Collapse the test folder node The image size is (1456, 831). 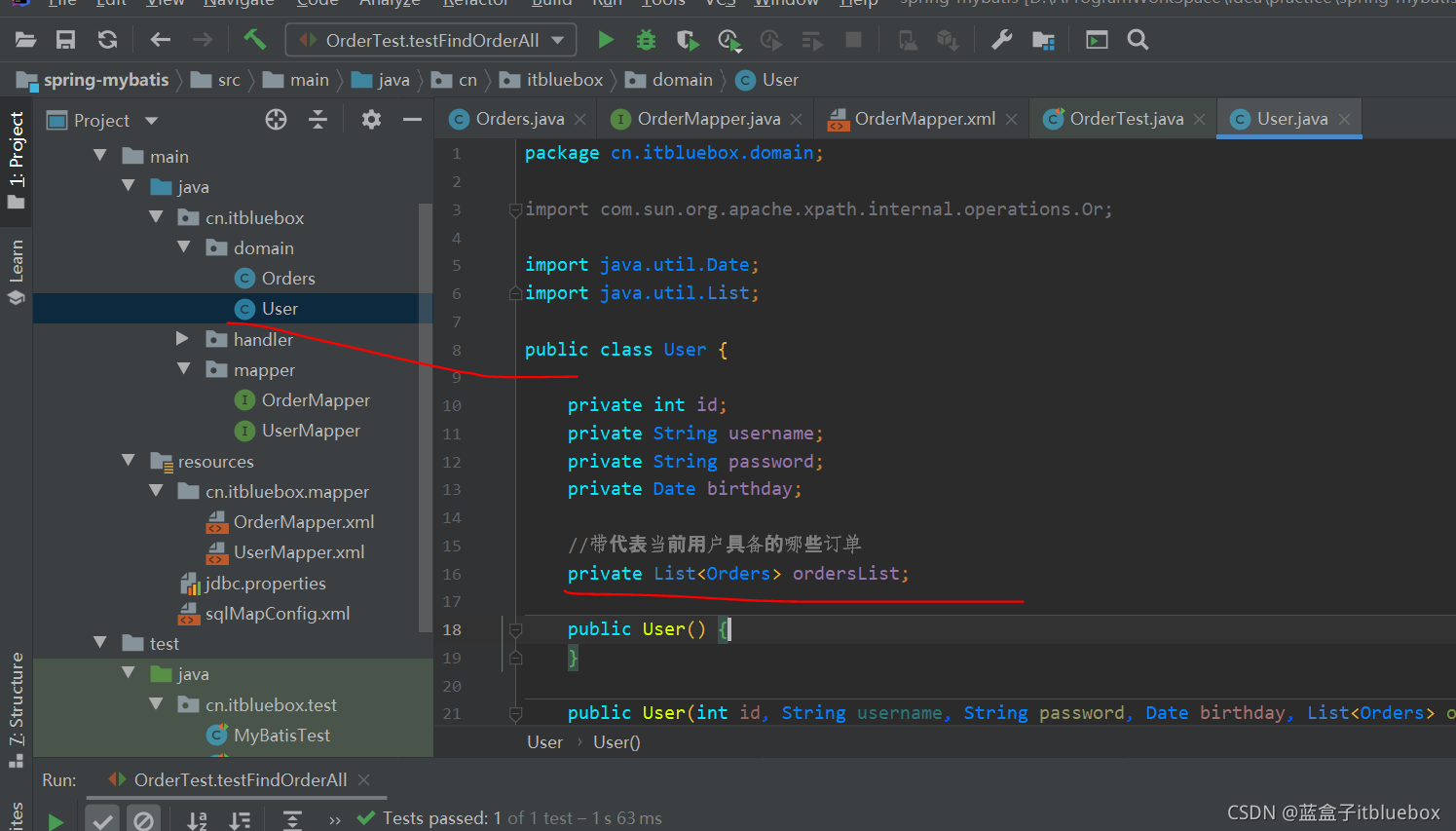pos(100,643)
